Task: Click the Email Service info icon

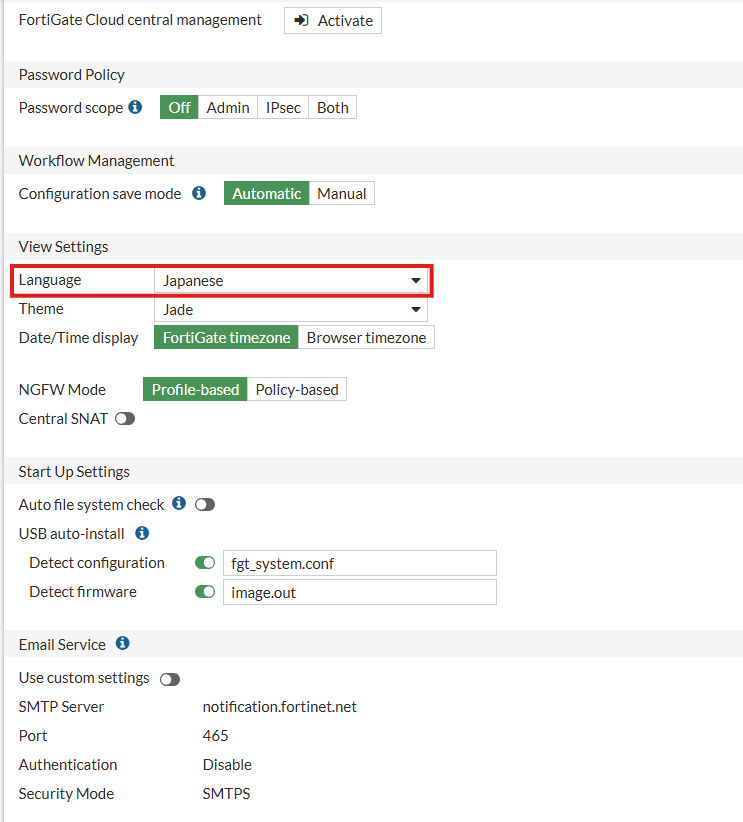Action: coord(123,643)
